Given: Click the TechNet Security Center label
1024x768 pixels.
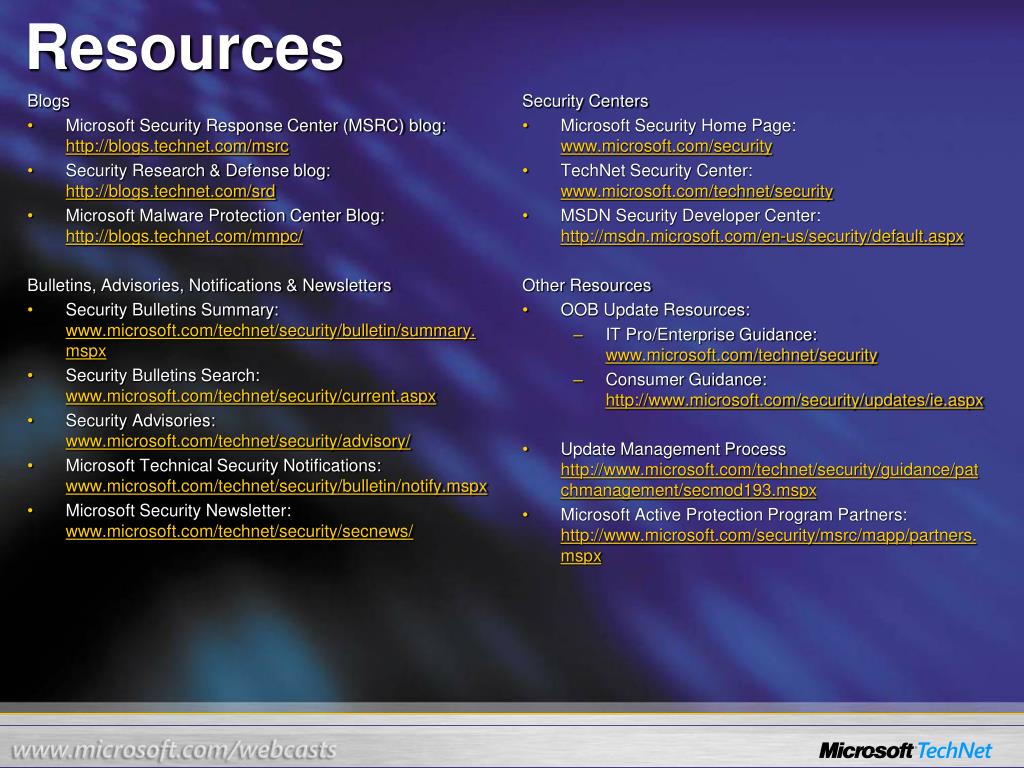Looking at the screenshot, I should pyautogui.click(x=656, y=170).
